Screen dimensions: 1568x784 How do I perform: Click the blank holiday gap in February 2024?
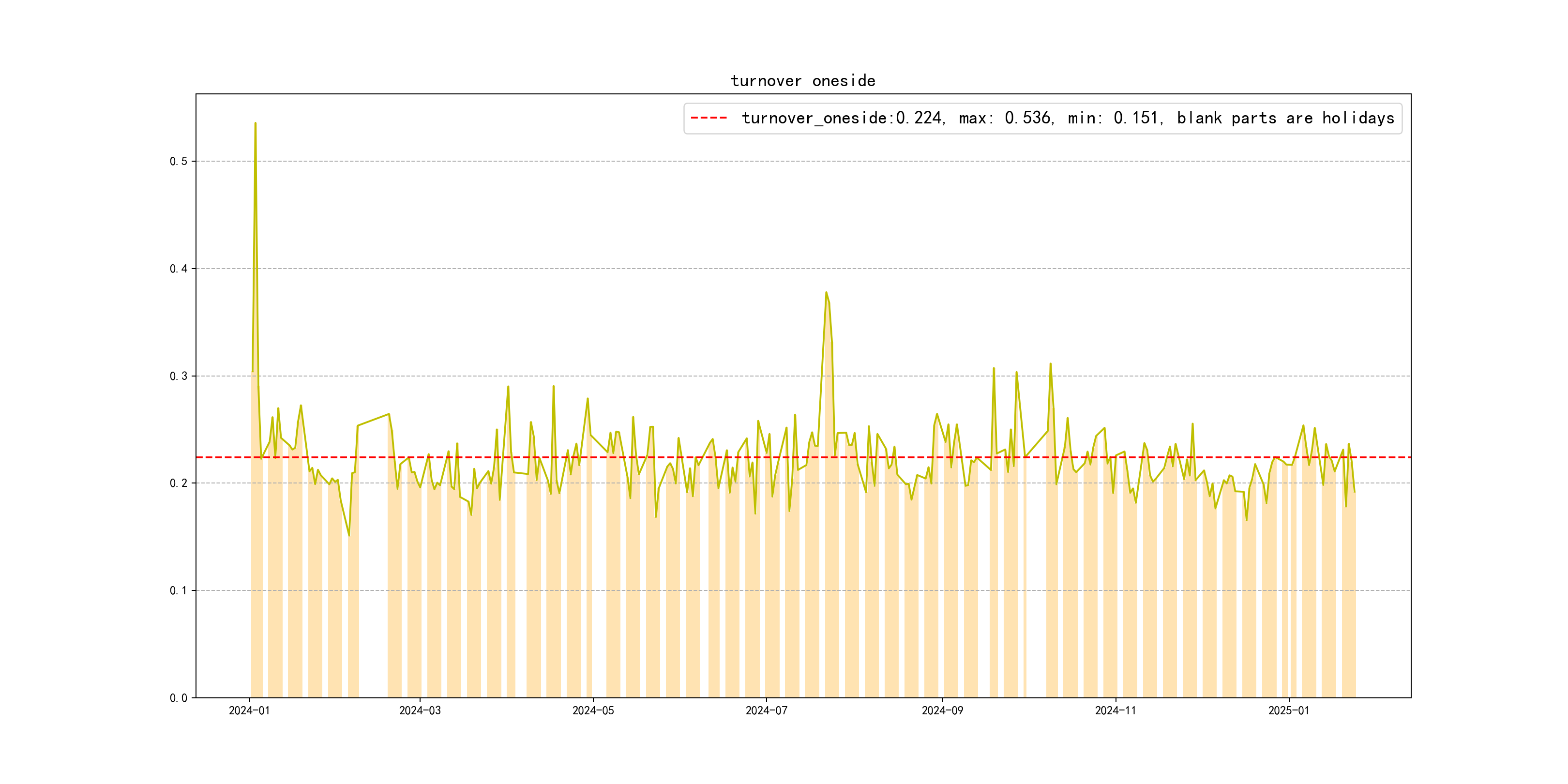click(x=373, y=578)
